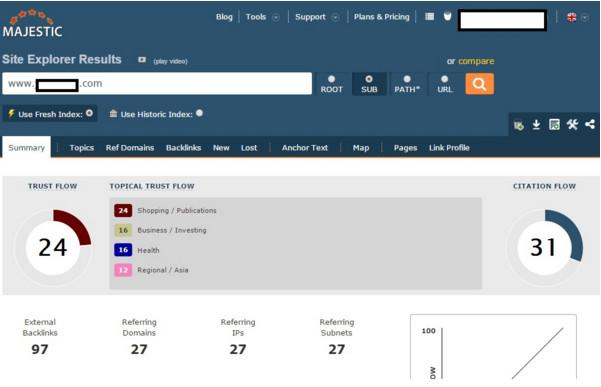Click the UK flag language icon
The width and height of the screenshot is (601, 387).
(571, 17)
